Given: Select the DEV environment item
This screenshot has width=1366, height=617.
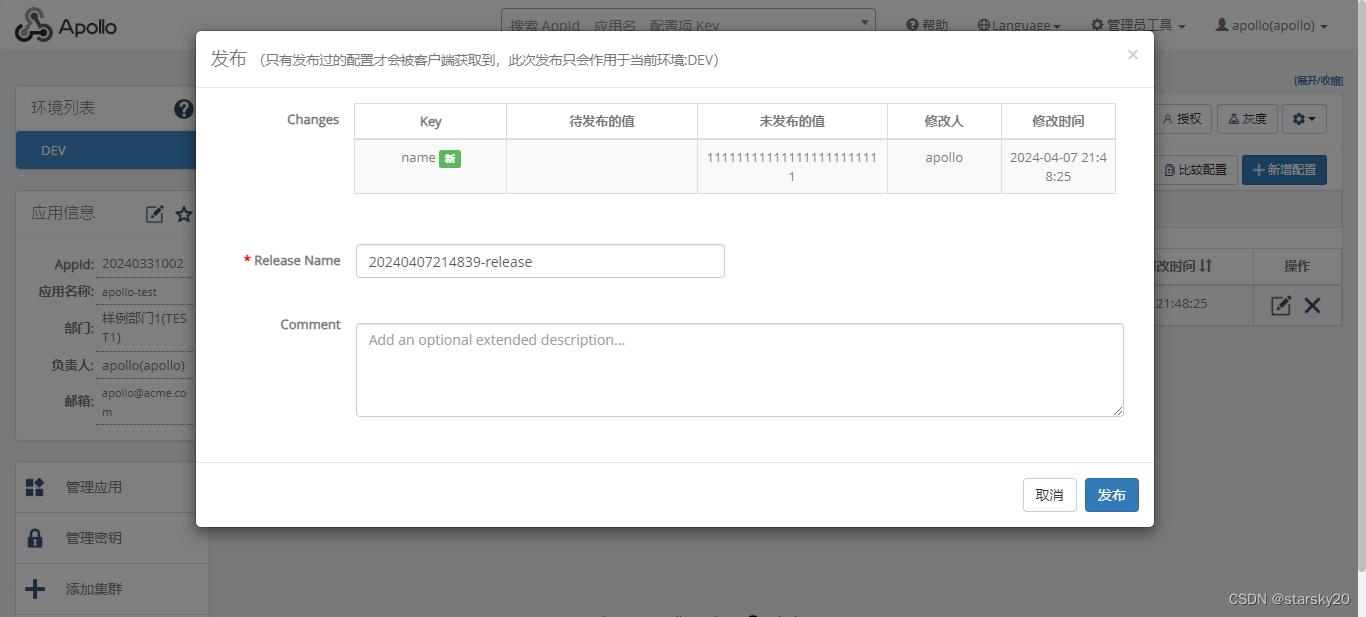Looking at the screenshot, I should (x=105, y=150).
